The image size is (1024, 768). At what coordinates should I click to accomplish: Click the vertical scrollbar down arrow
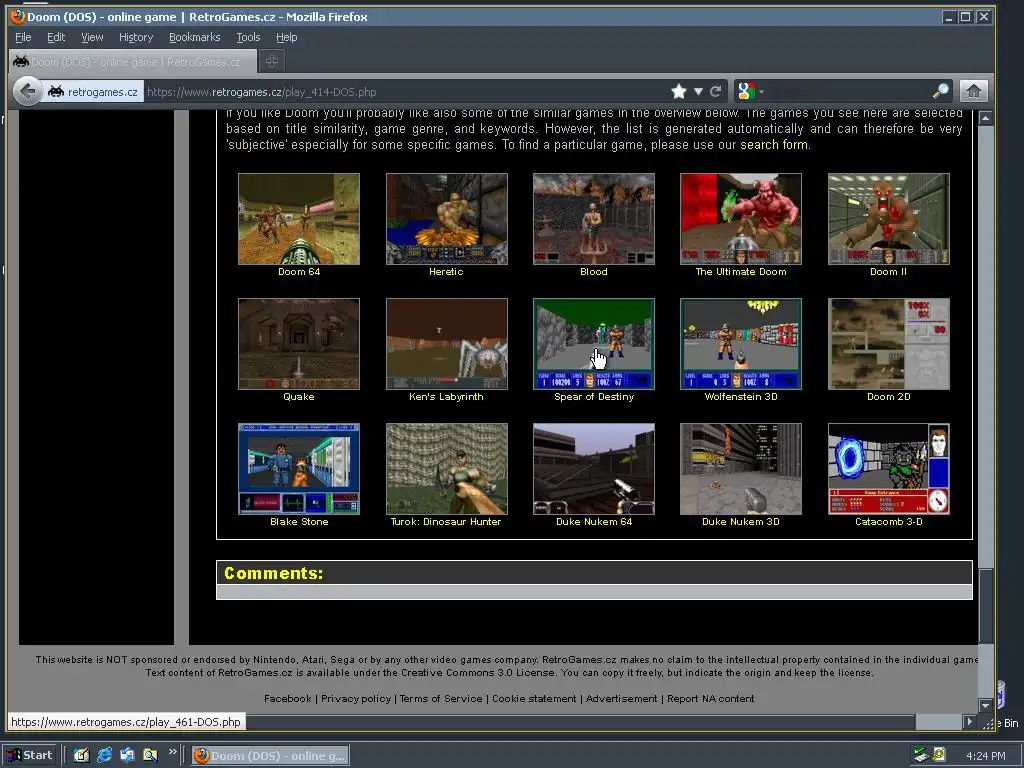click(x=985, y=705)
